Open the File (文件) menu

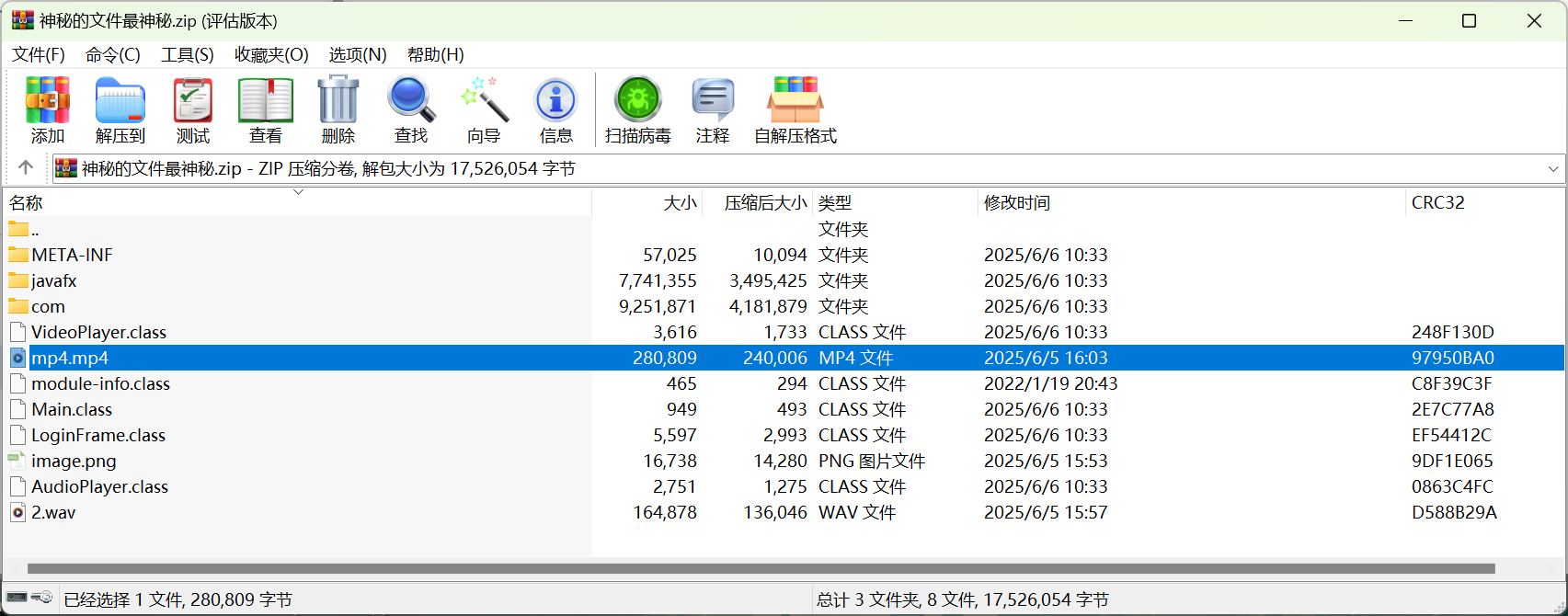39,55
